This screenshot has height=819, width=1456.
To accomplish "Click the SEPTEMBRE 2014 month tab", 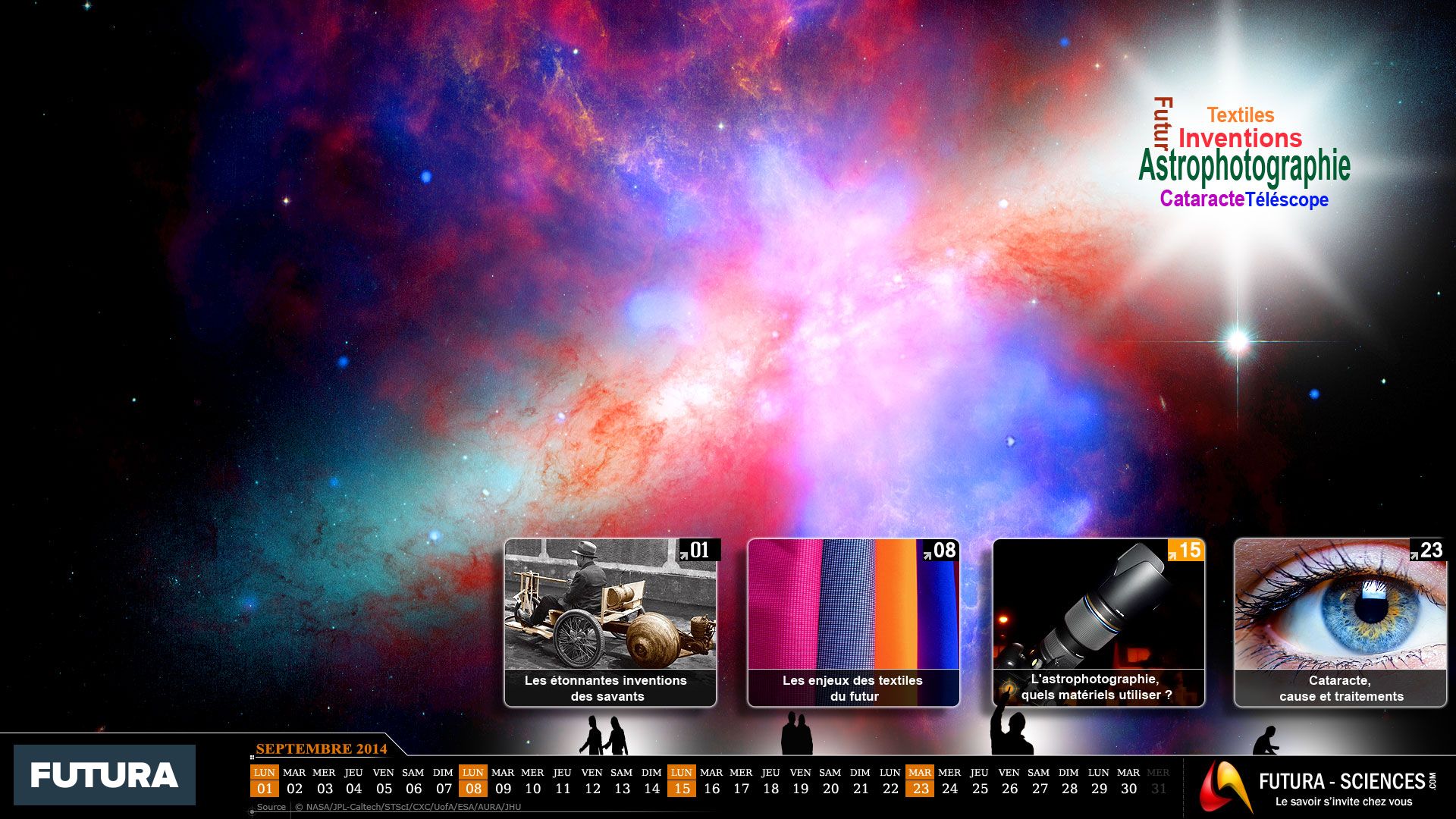I will (322, 748).
